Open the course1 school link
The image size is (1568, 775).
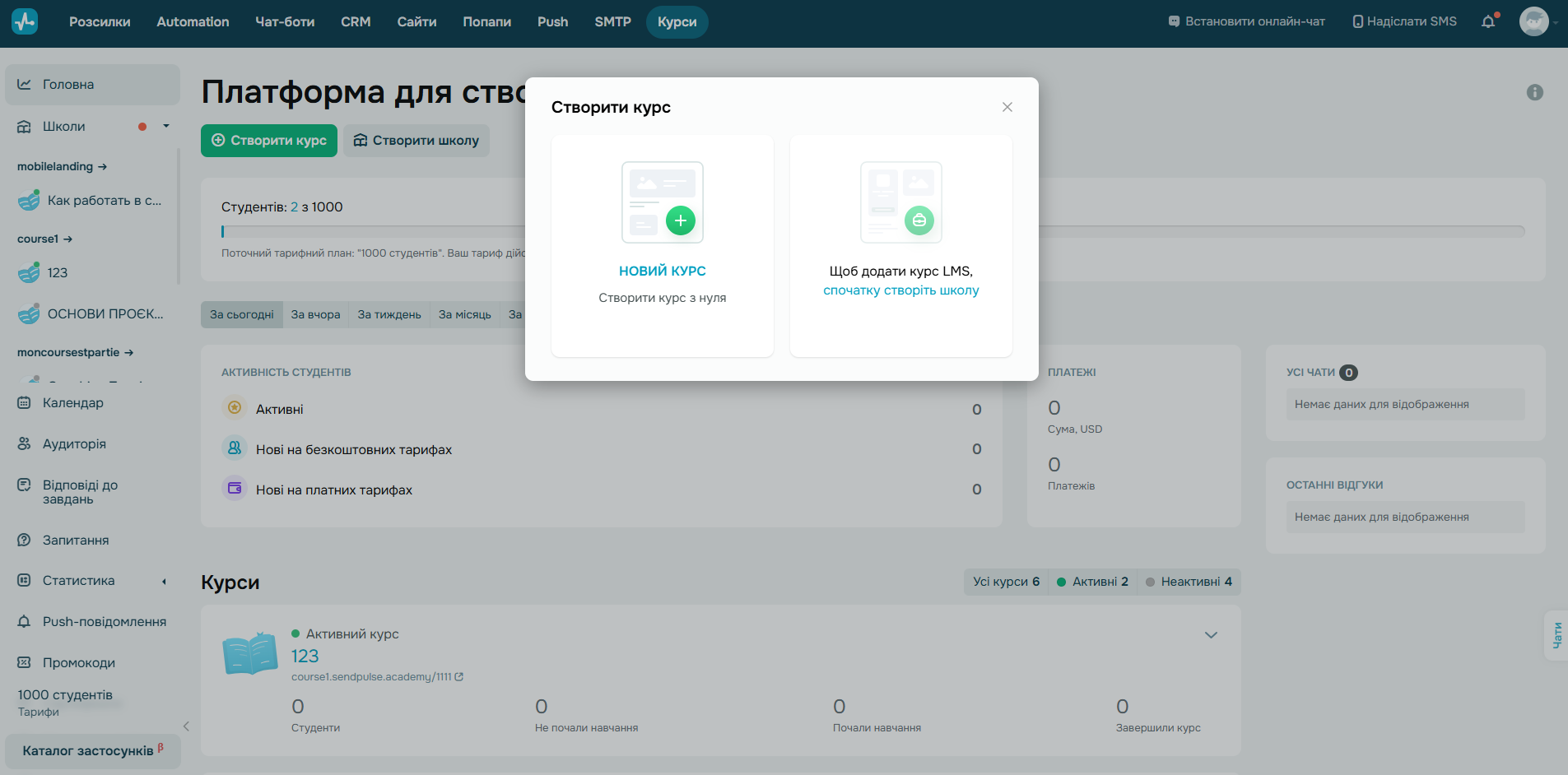[45, 239]
